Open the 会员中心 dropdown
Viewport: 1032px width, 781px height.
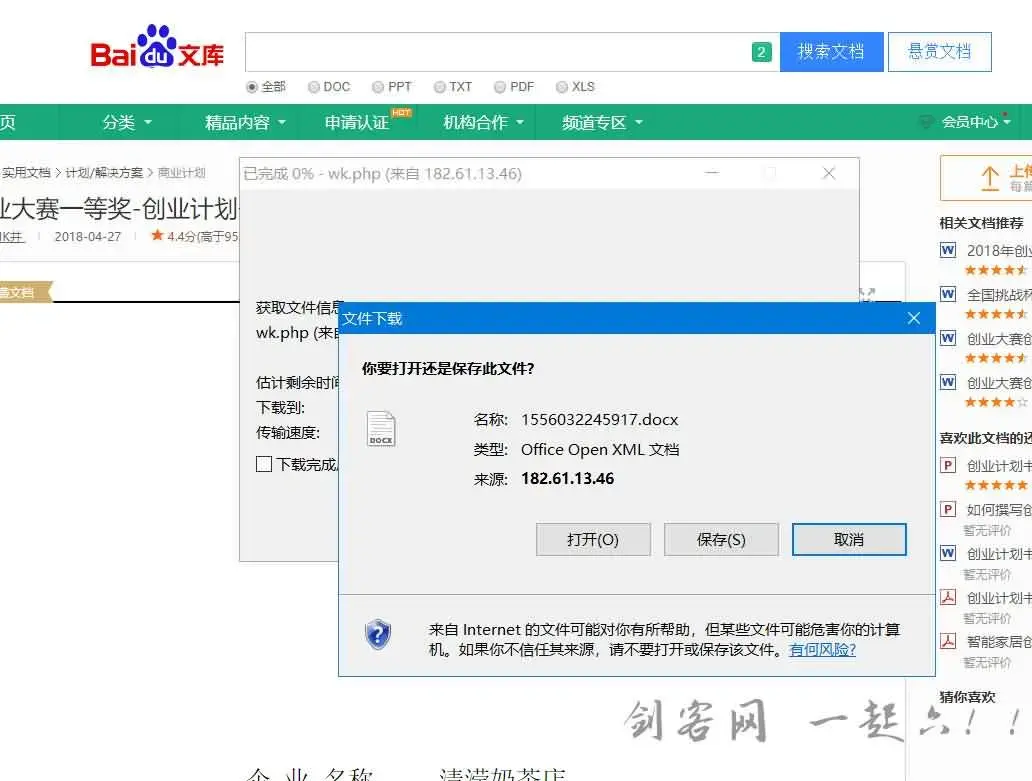pos(976,122)
